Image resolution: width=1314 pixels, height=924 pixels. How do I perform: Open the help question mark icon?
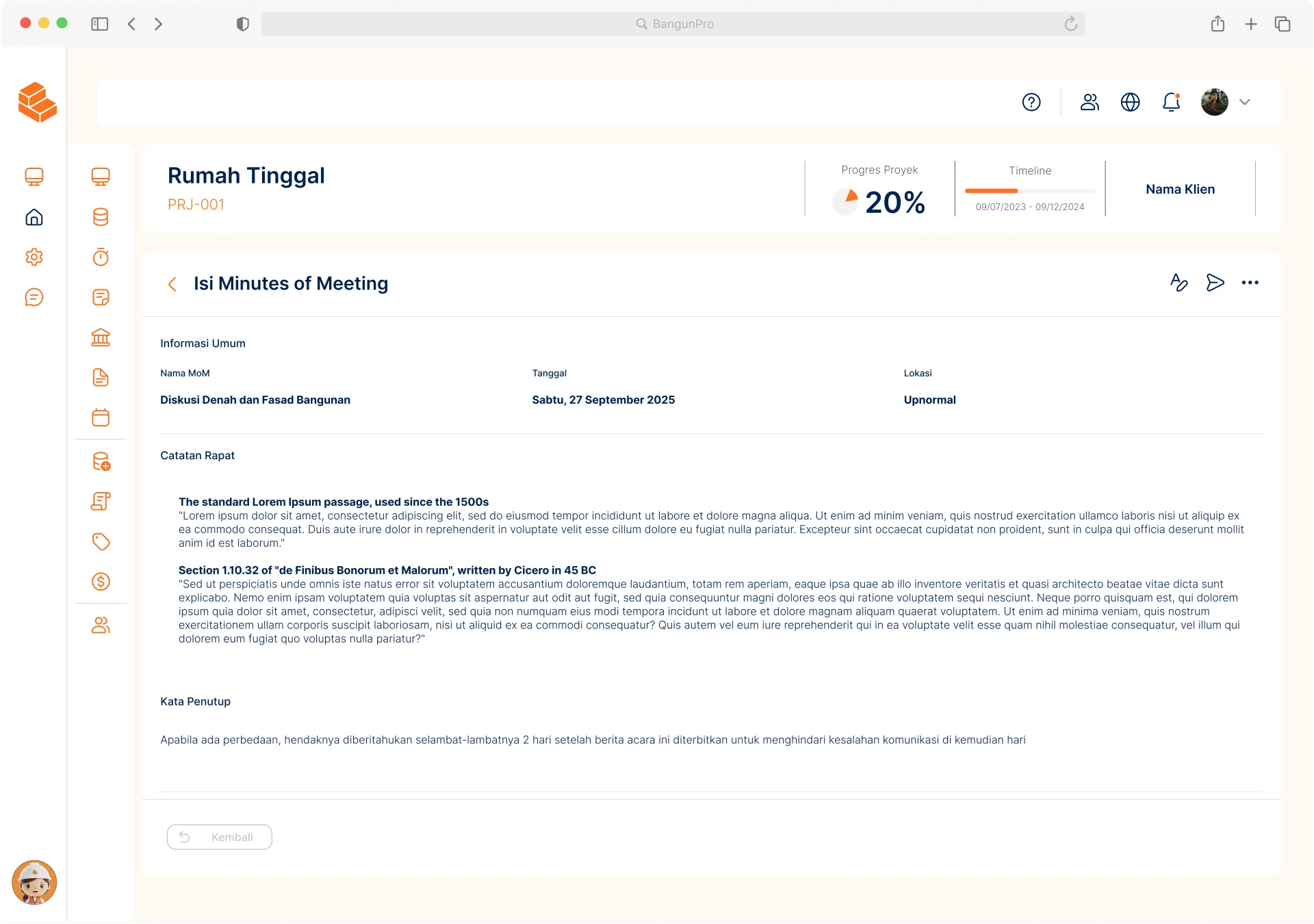pos(1031,102)
